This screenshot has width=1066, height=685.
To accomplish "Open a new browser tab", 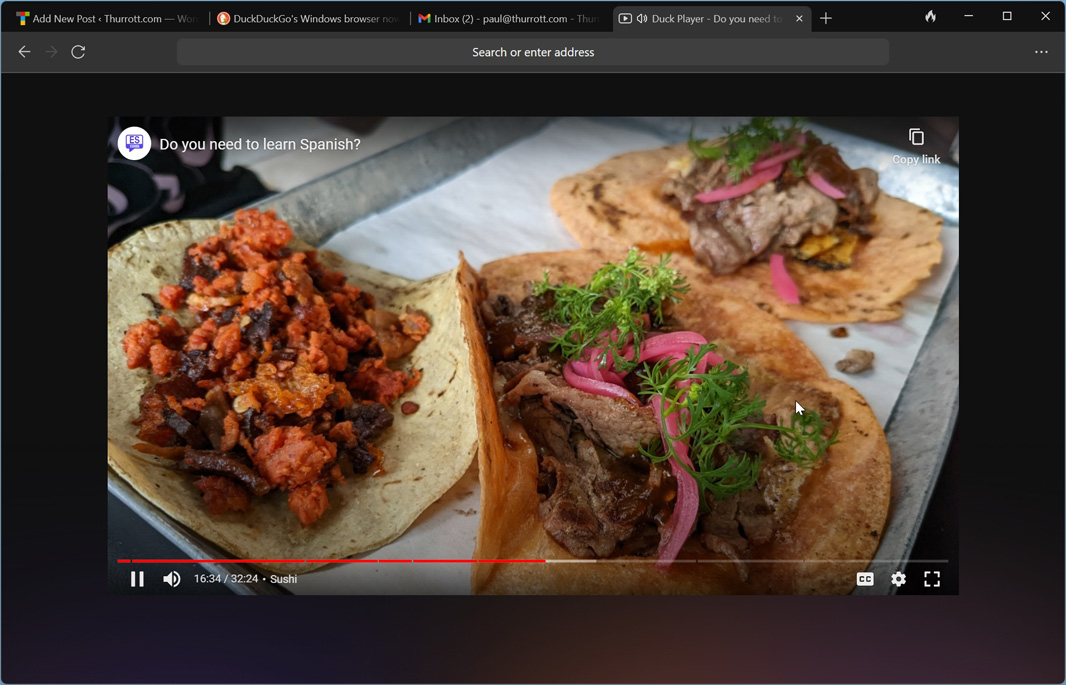I will (826, 18).
